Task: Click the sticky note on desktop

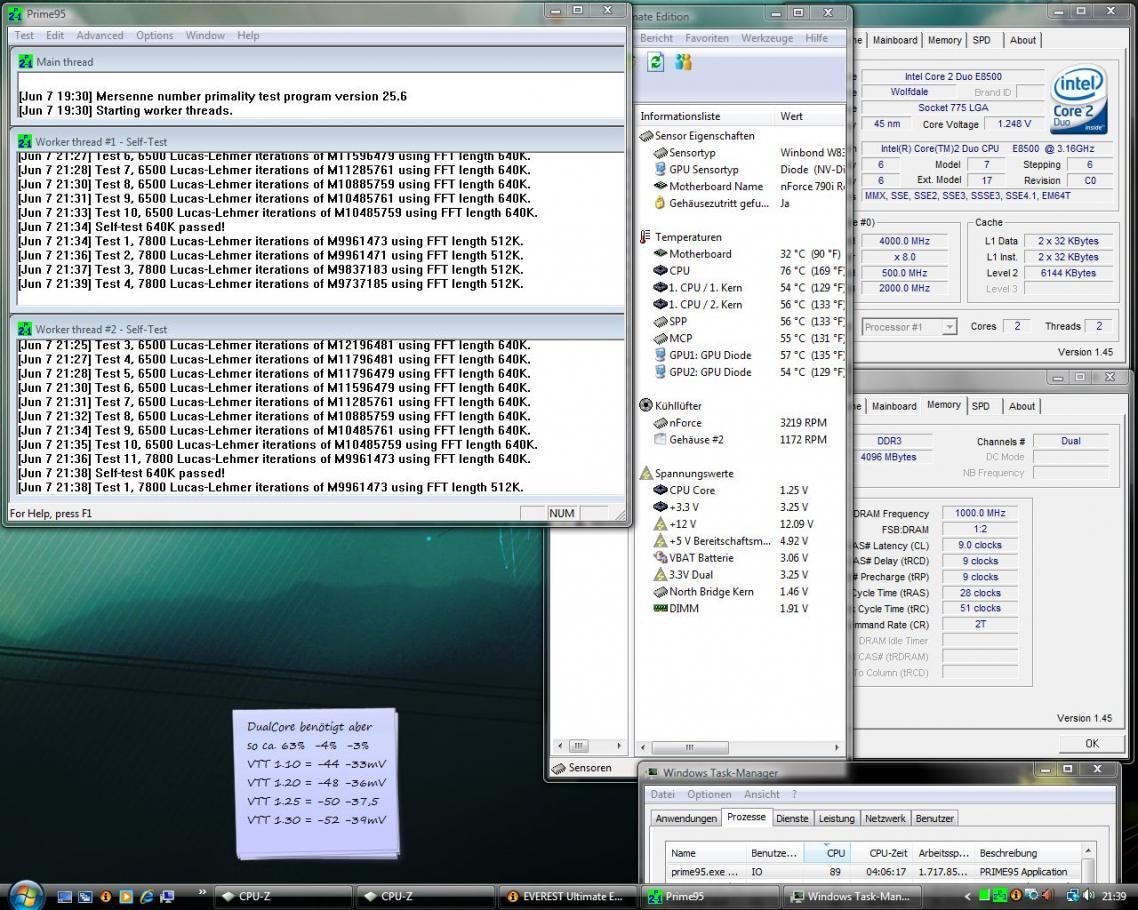Action: click(316, 783)
